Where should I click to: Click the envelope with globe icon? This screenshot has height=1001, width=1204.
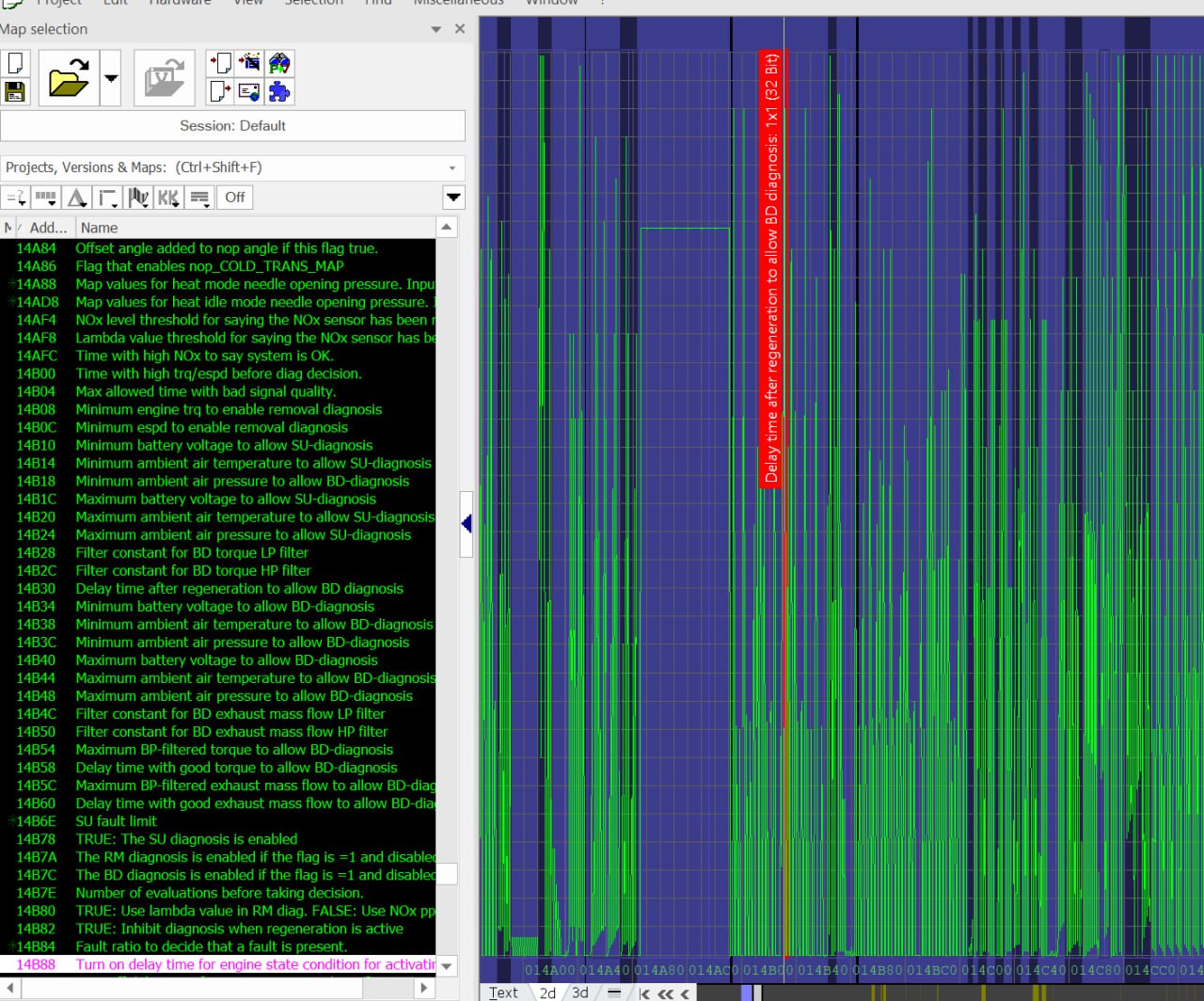[x=249, y=91]
